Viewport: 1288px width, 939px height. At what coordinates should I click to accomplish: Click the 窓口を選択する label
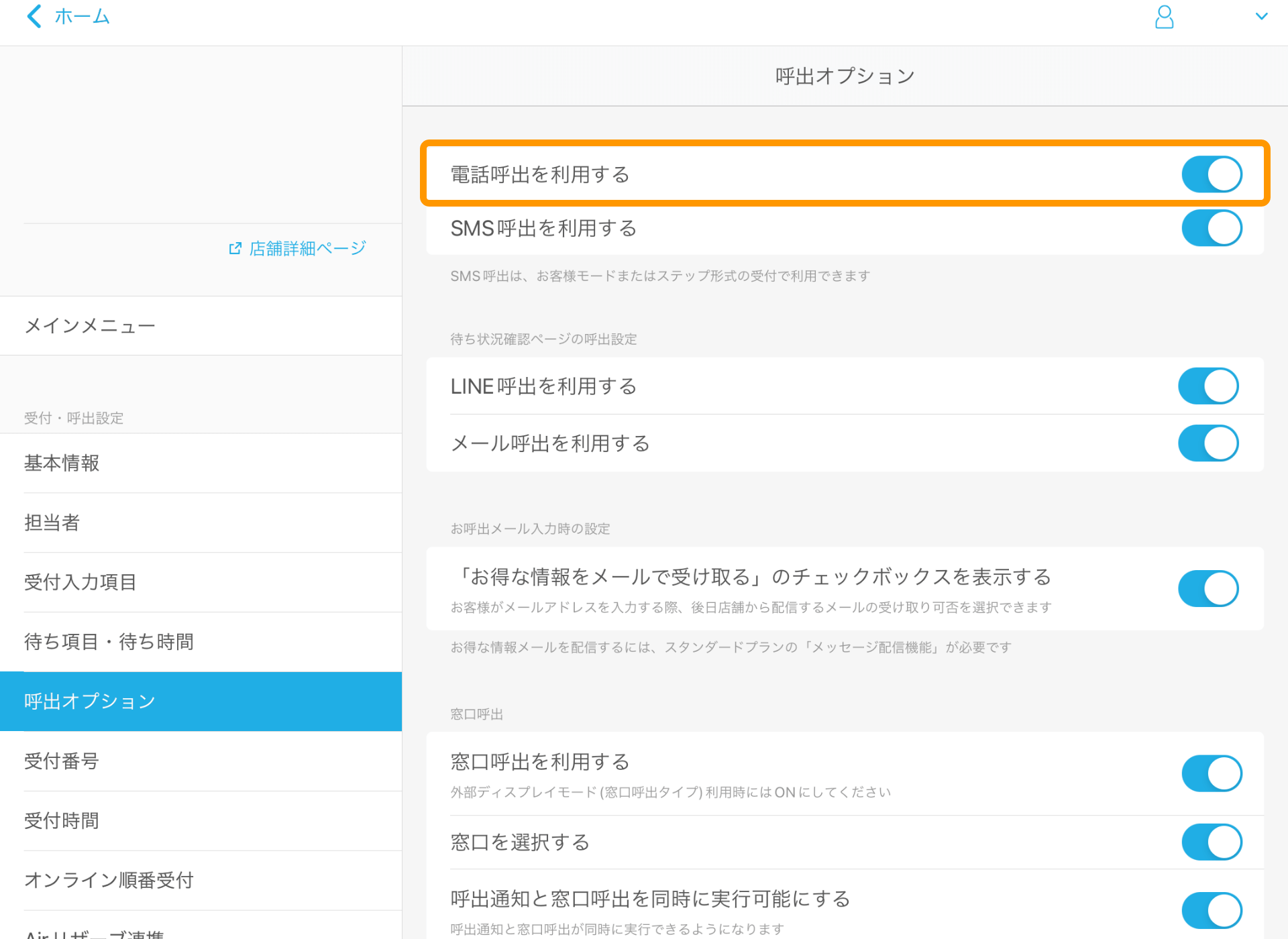tap(520, 842)
